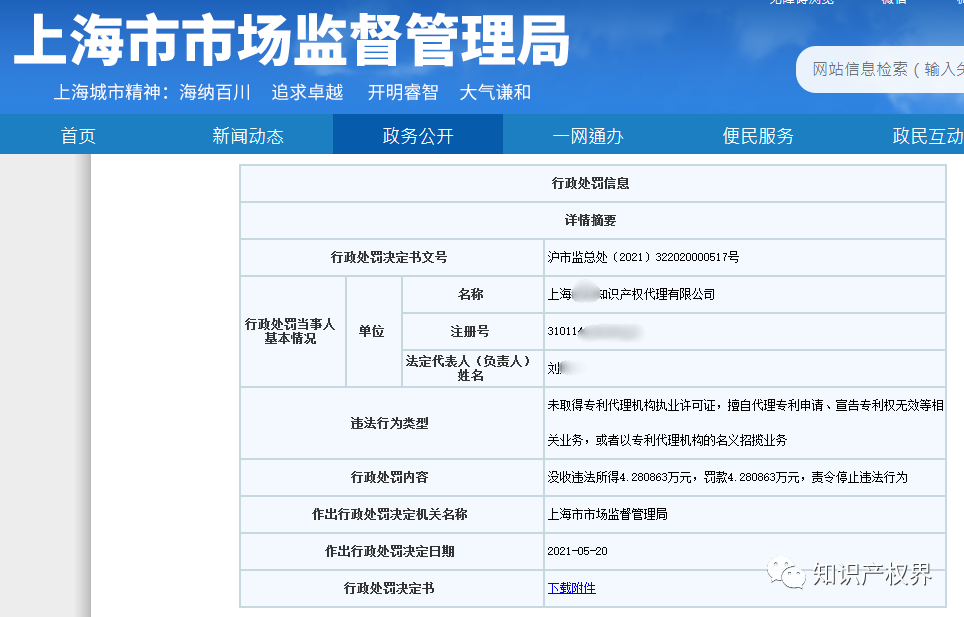Click the 上海市市场监督管理局 site title
964x617 pixels.
[291, 41]
